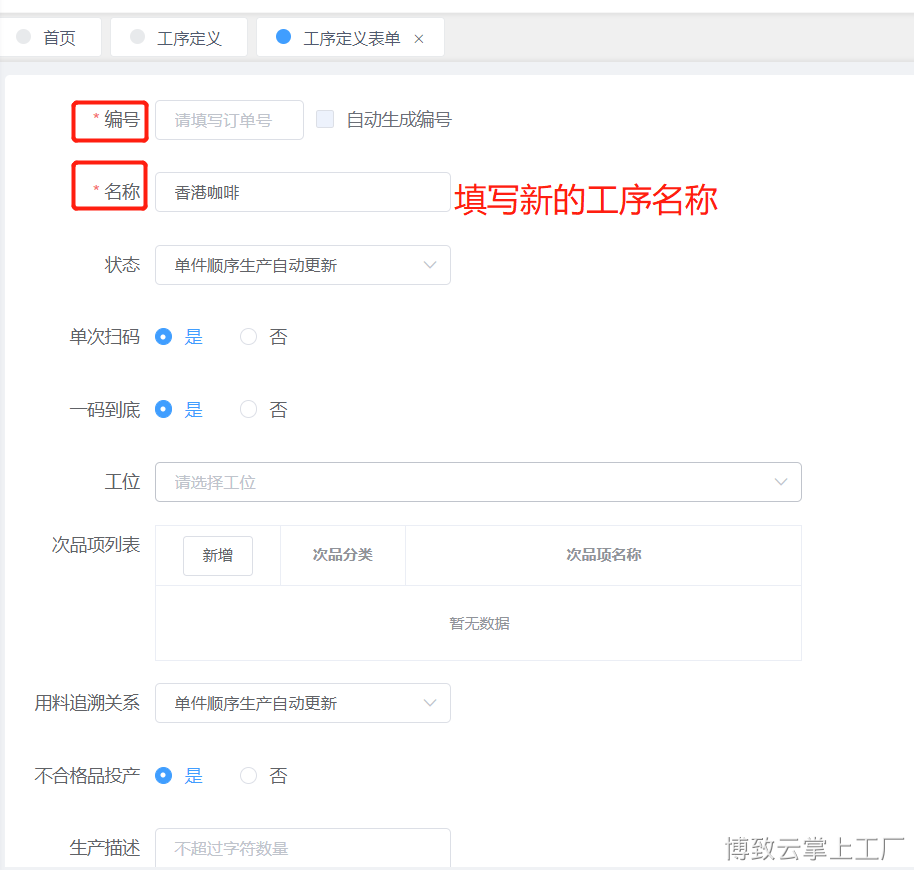
Task: Choose 是 for 一码到底
Action: 164,409
